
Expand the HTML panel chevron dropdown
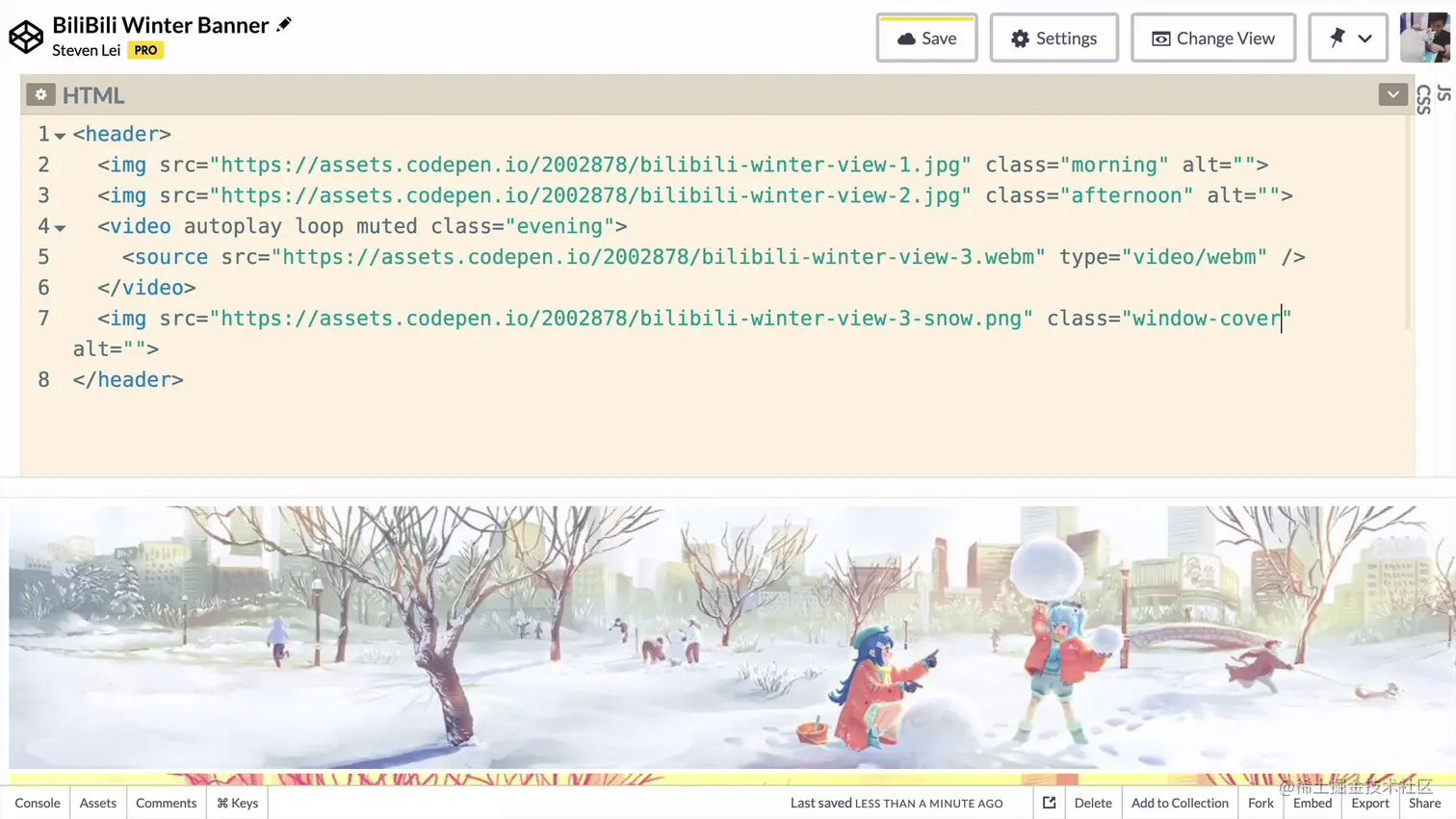pyautogui.click(x=1392, y=94)
